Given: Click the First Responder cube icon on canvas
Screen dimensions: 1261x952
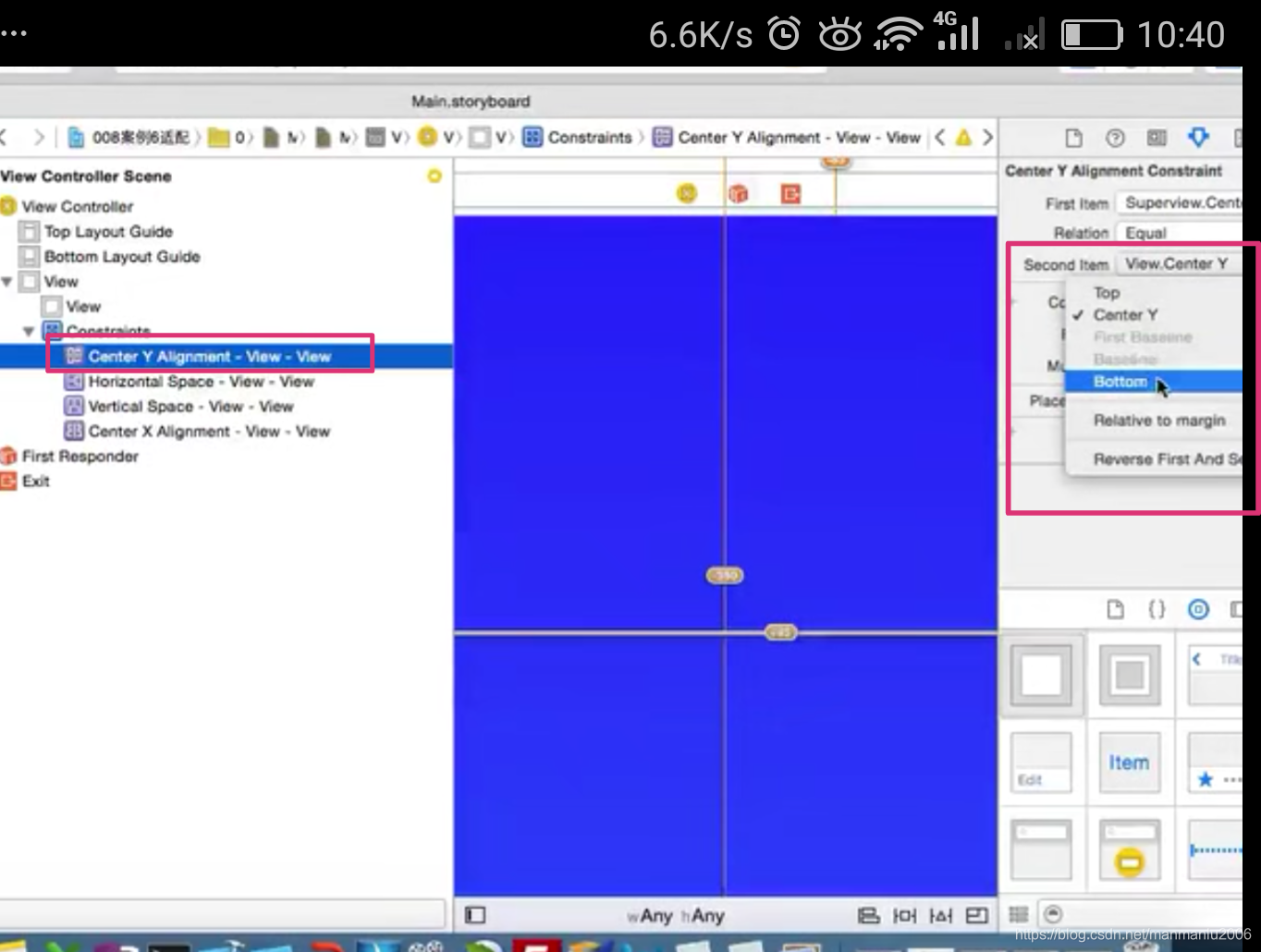Looking at the screenshot, I should (738, 193).
